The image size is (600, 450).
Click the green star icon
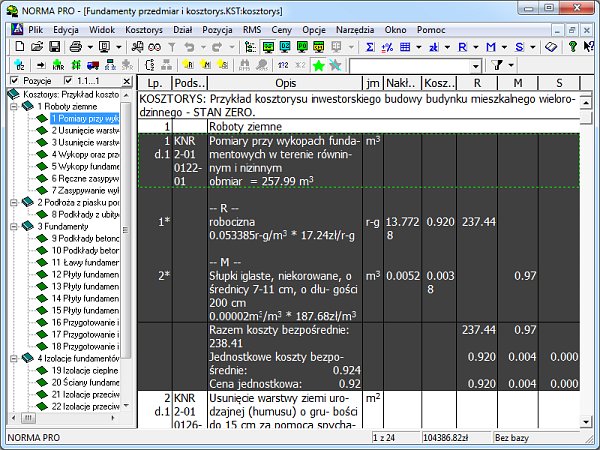(318, 65)
